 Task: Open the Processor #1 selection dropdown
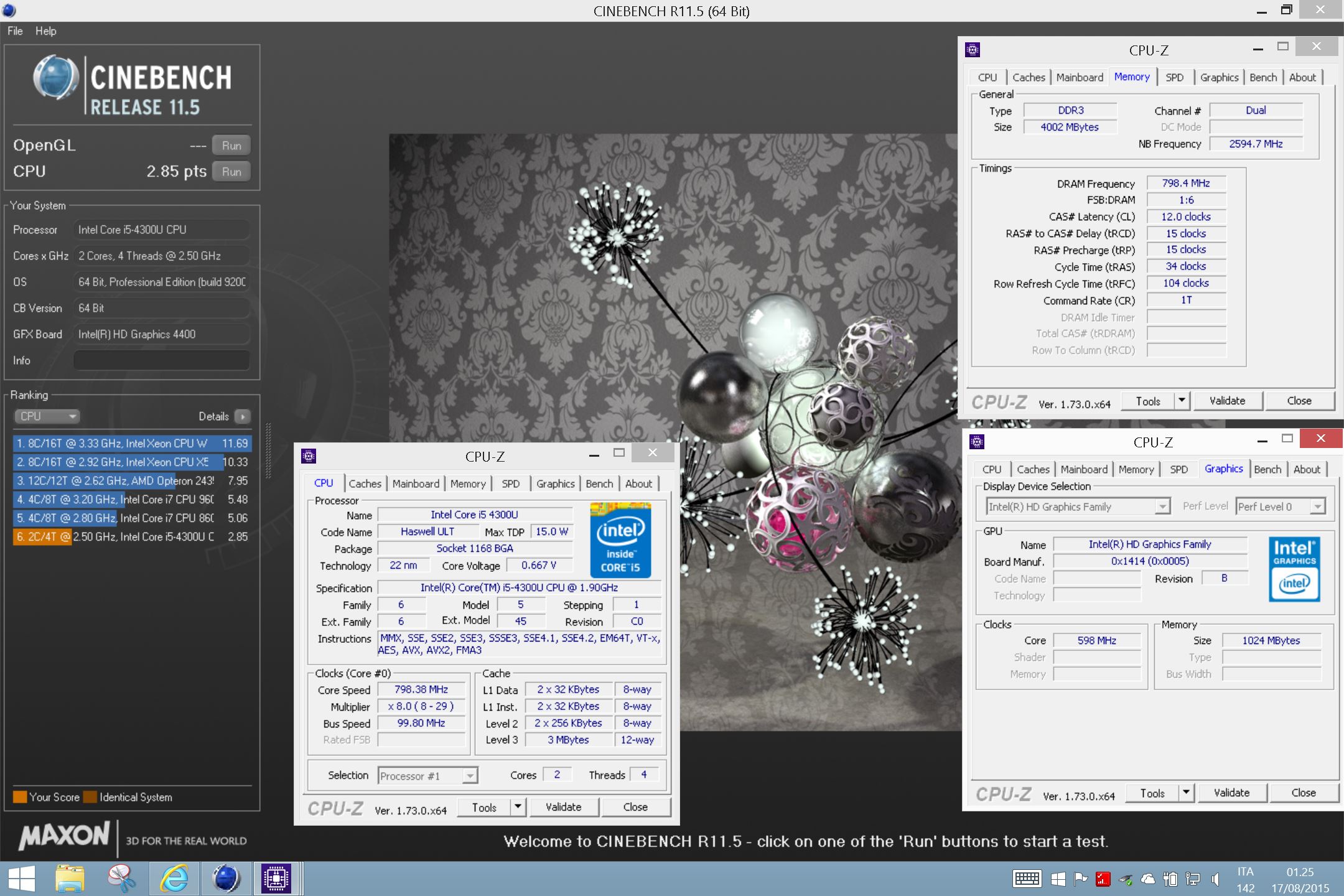click(427, 776)
